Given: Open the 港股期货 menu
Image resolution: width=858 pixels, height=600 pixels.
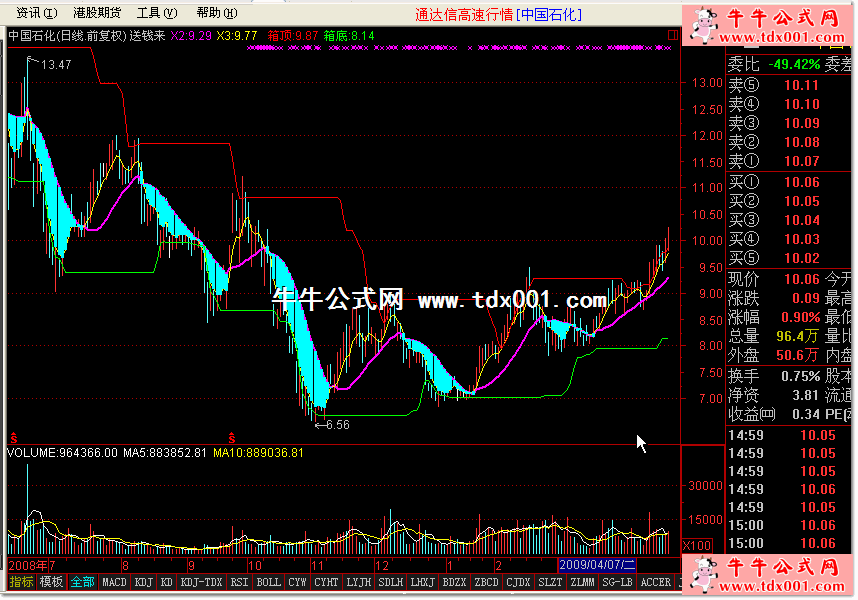Looking at the screenshot, I should click(x=97, y=13).
